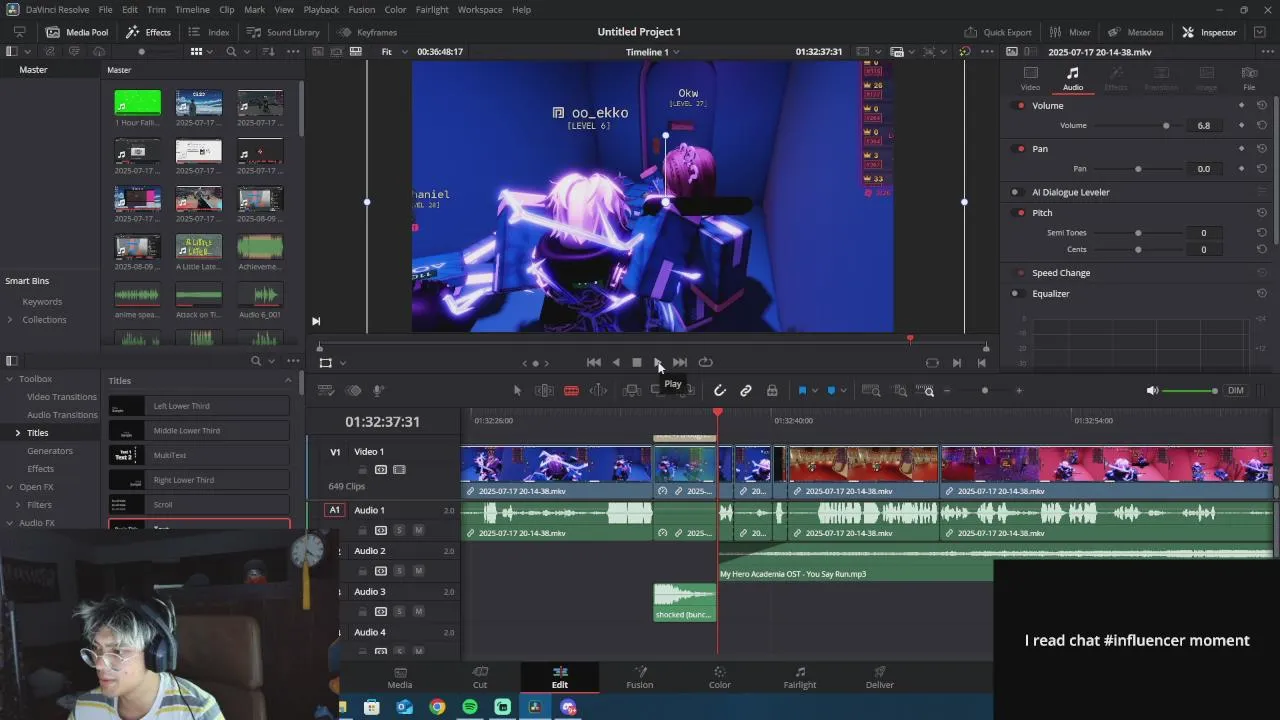The image size is (1280, 720).
Task: Switch to the Color page tab
Action: (x=719, y=677)
